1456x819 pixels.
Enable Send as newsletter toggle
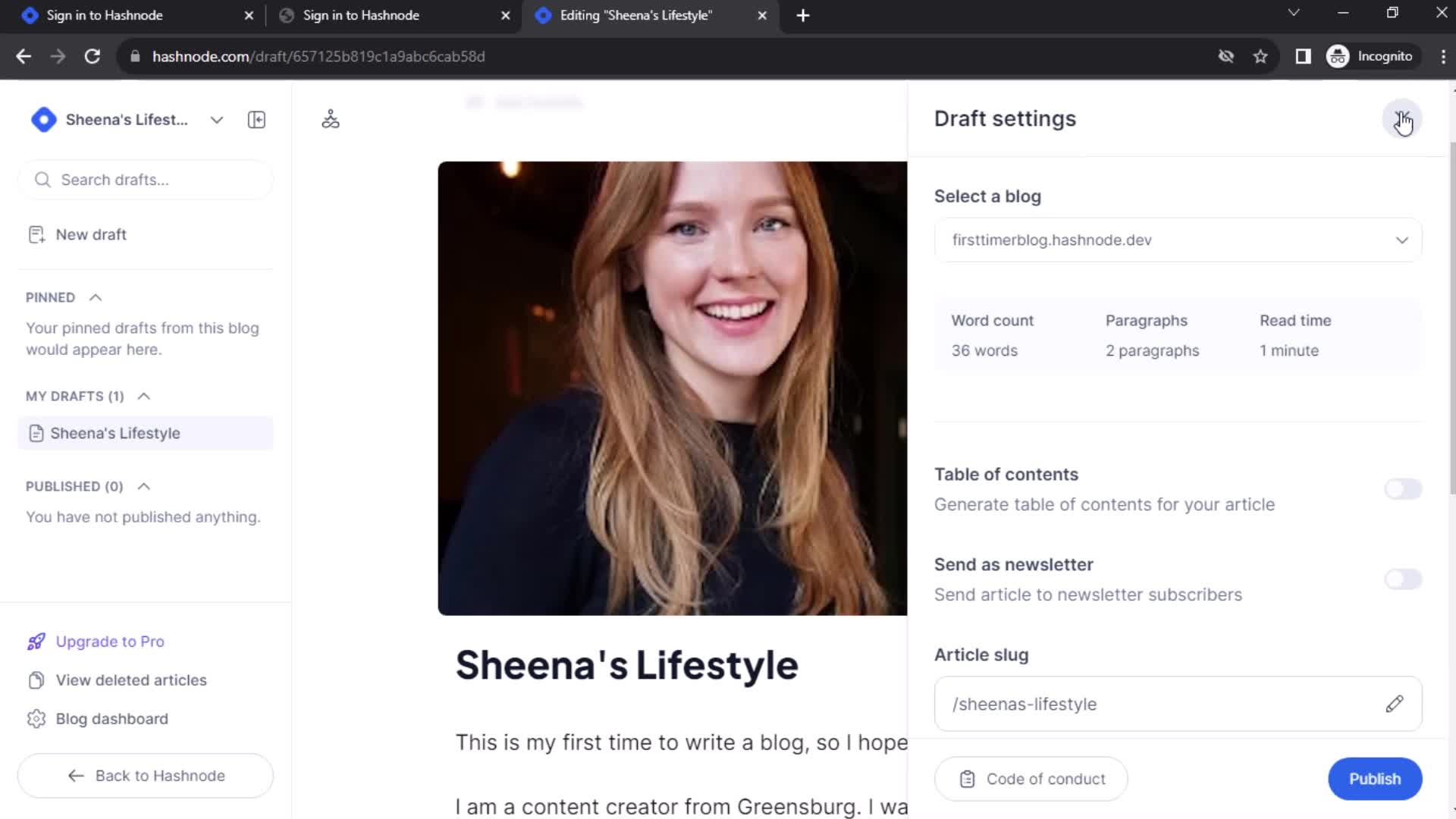click(1403, 579)
